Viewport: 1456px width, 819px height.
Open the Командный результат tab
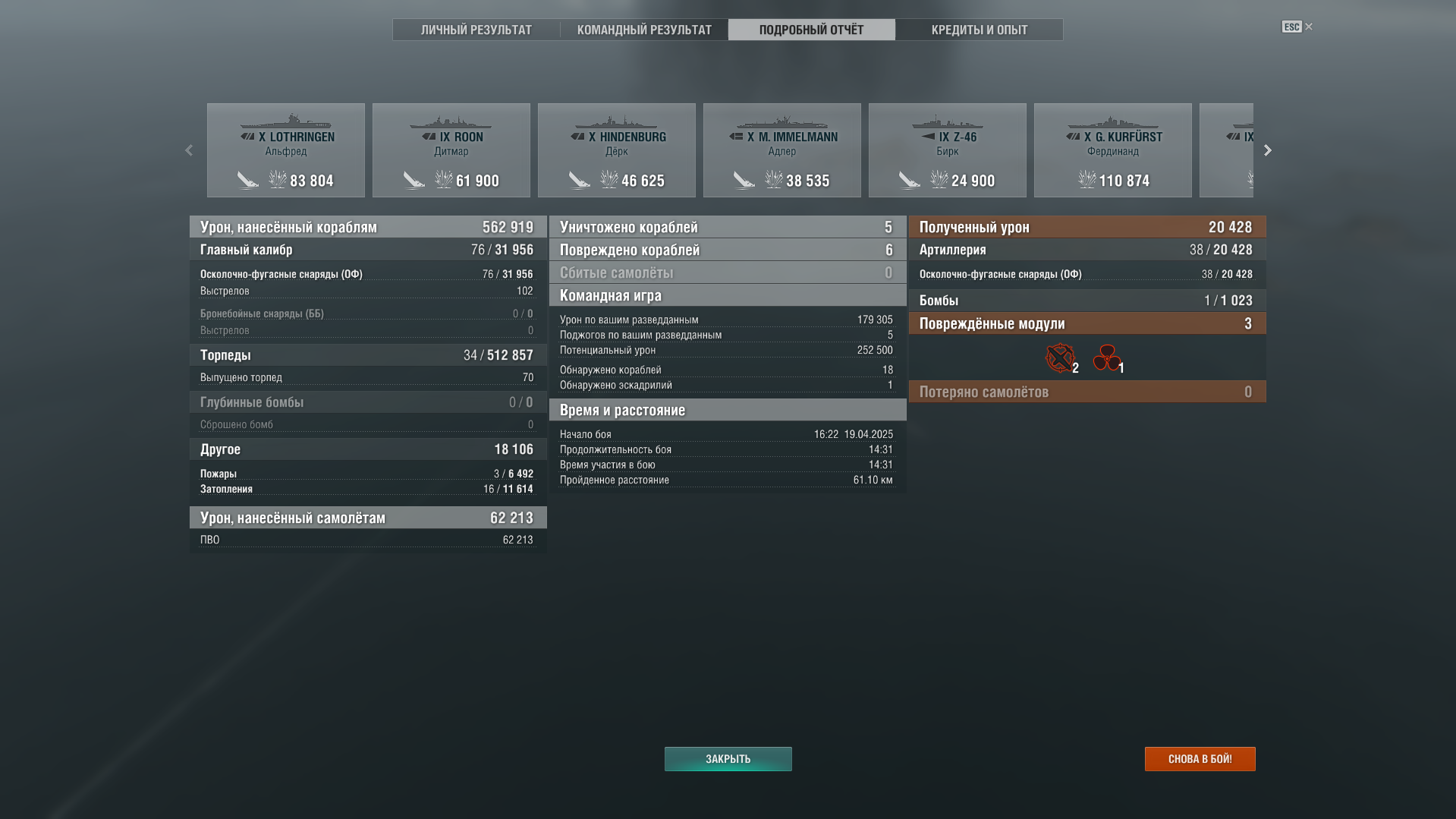pos(644,30)
